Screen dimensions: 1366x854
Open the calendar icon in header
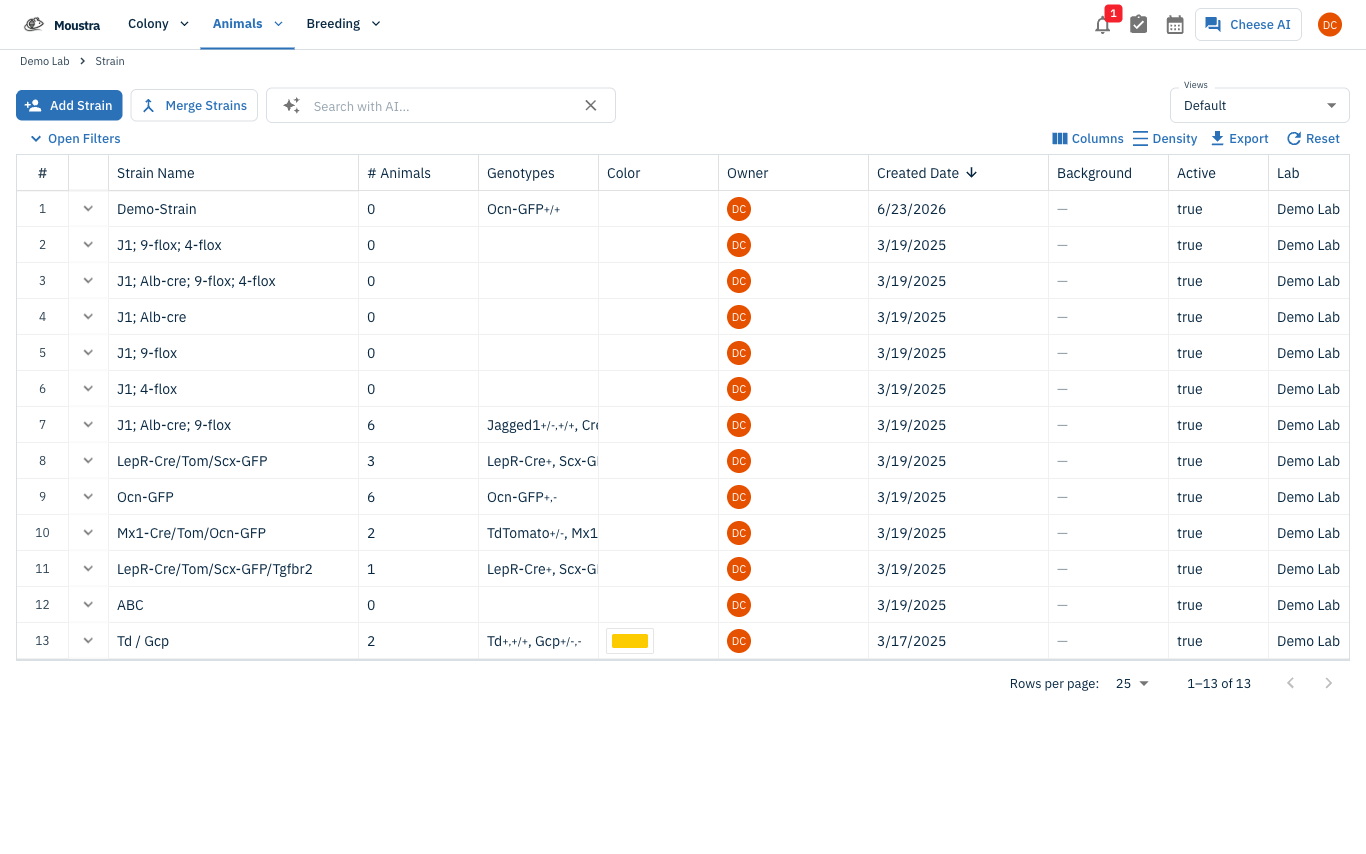click(1175, 25)
